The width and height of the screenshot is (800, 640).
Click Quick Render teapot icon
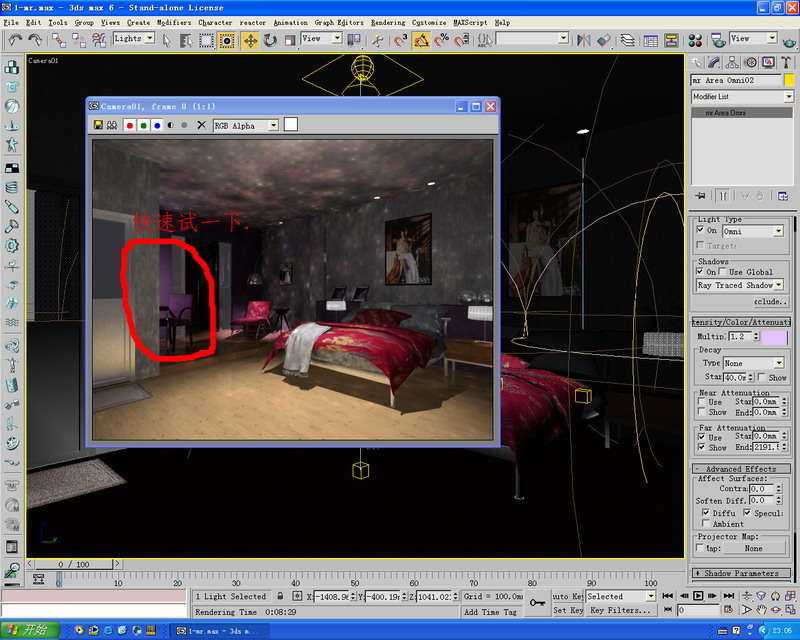(x=788, y=41)
